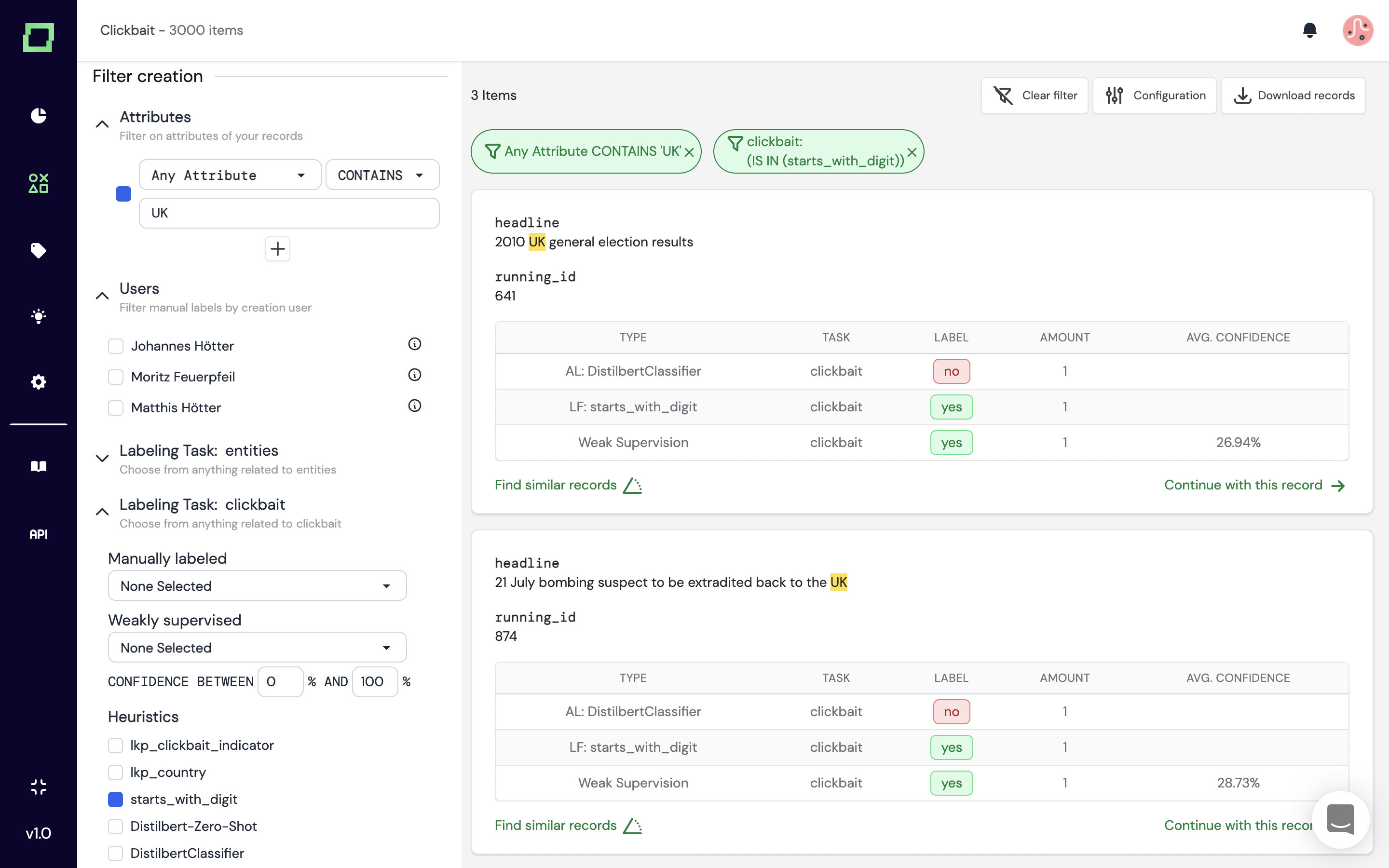Image resolution: width=1389 pixels, height=868 pixels.
Task: Open the settings gear sidebar icon
Action: click(x=39, y=382)
